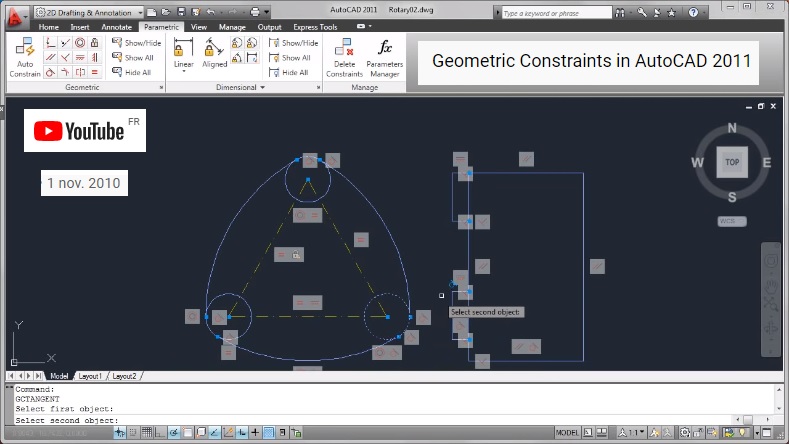Switch to the Insert ribbon tab
Image resolution: width=789 pixels, height=444 pixels.
point(80,27)
